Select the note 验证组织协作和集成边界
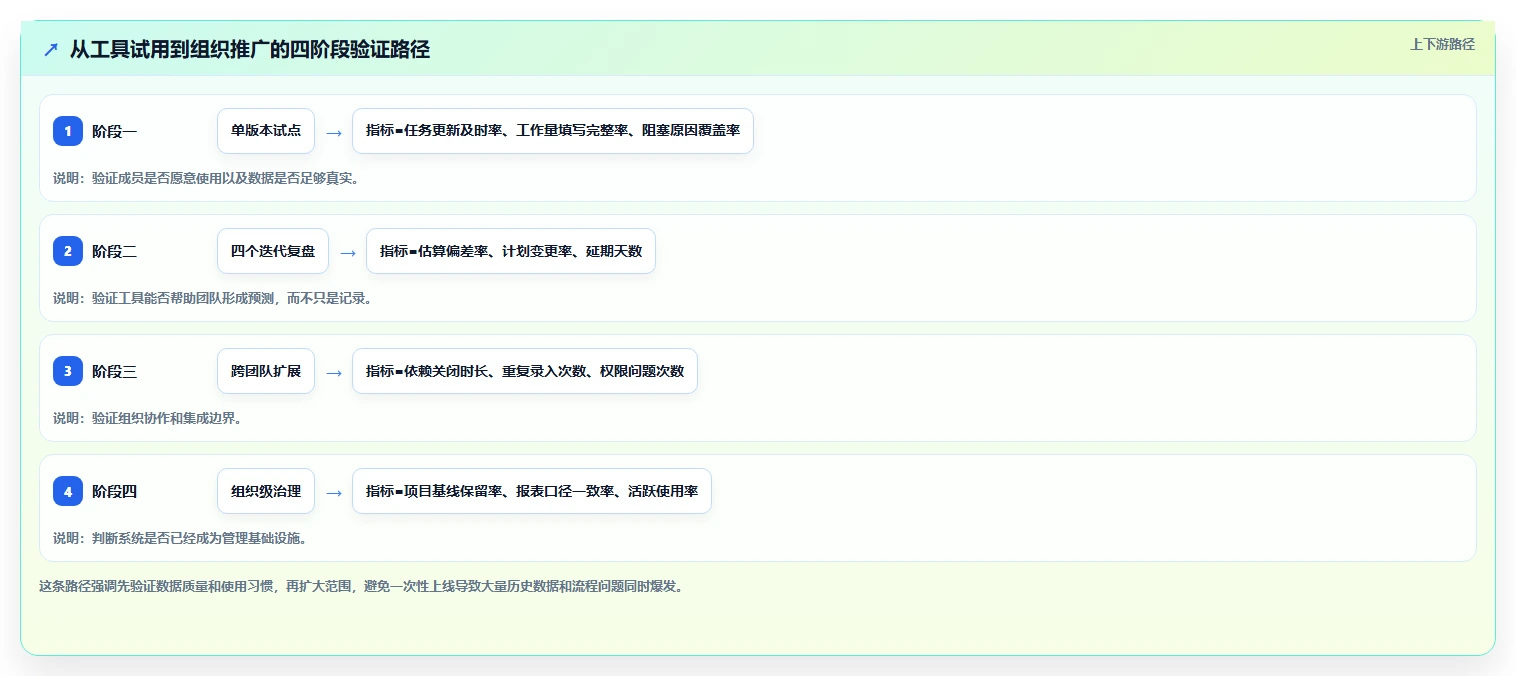Viewport: 1516px width, 676px height. pyautogui.click(x=148, y=418)
